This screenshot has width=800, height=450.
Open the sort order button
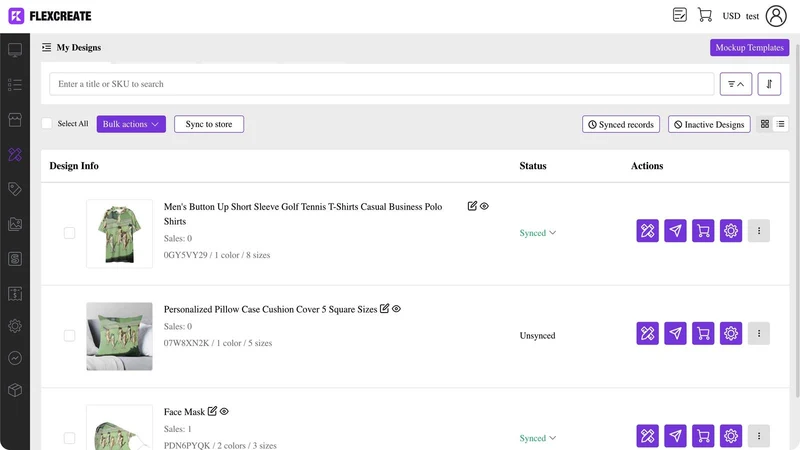click(x=769, y=84)
